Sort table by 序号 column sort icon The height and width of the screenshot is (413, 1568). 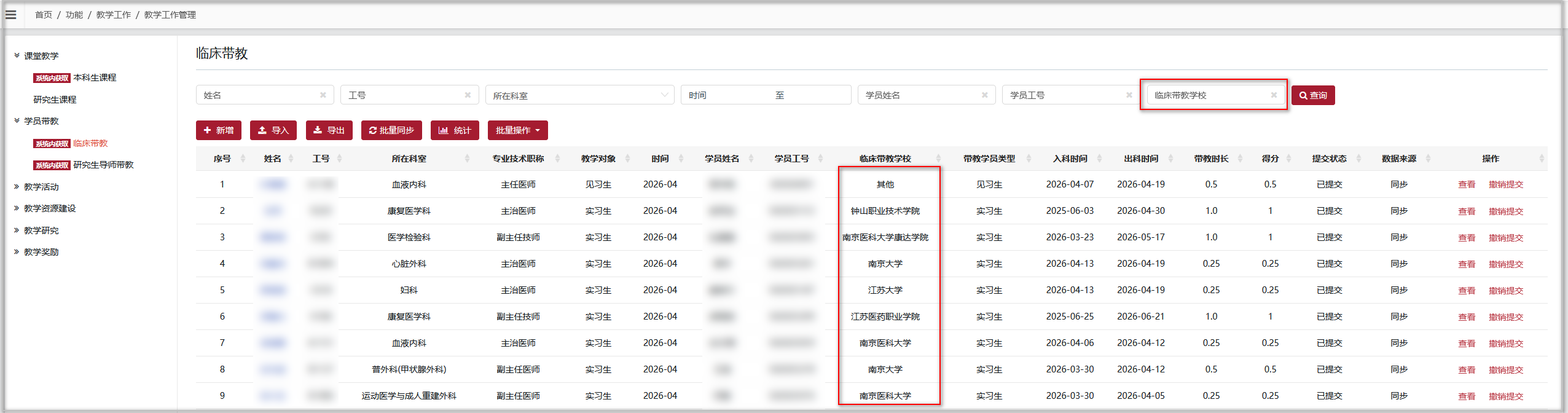pyautogui.click(x=243, y=159)
